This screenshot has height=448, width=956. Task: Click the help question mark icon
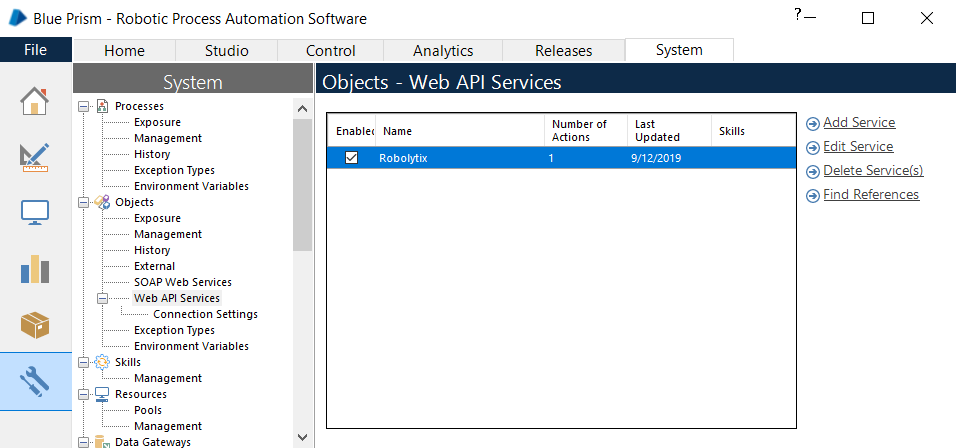coord(797,15)
